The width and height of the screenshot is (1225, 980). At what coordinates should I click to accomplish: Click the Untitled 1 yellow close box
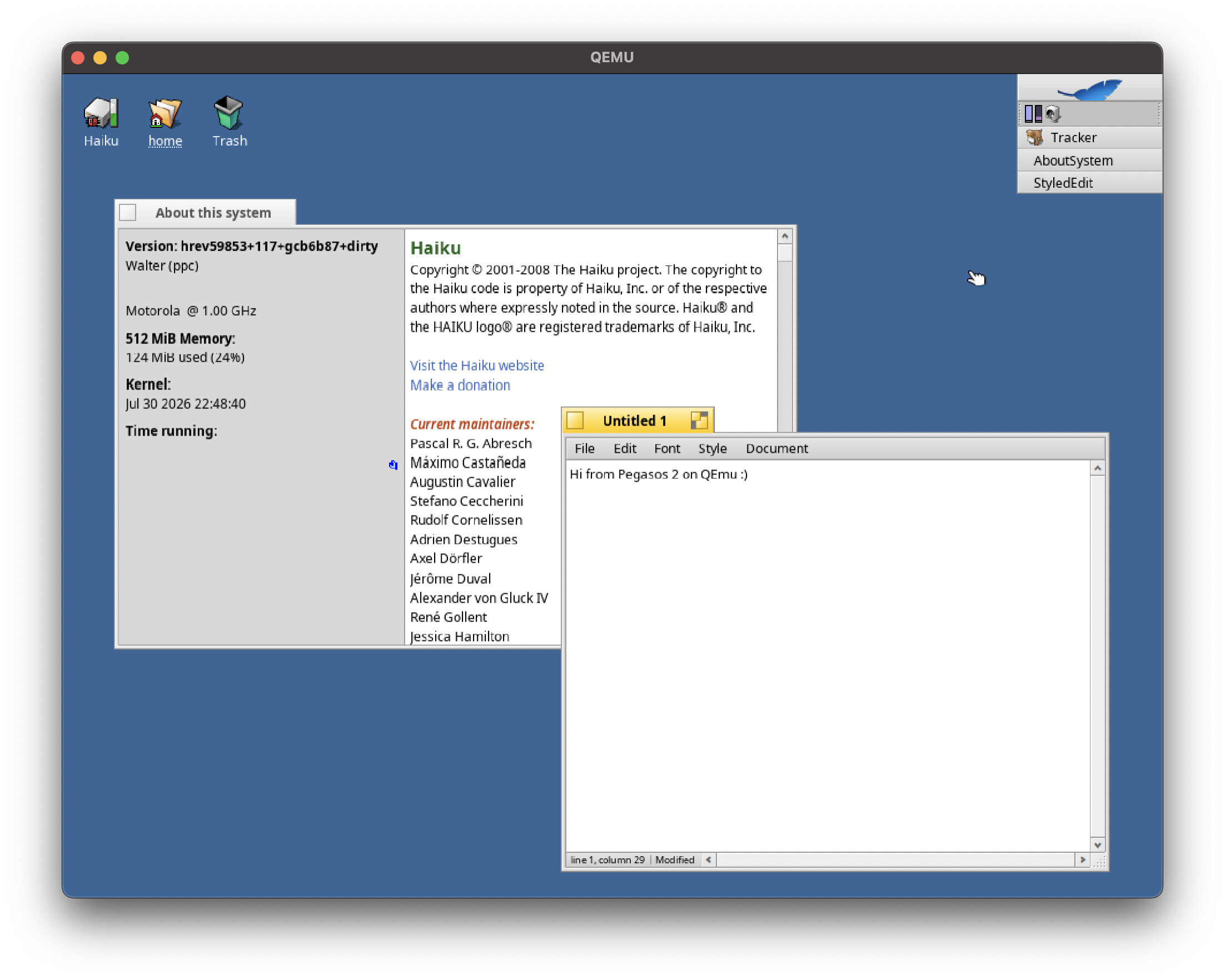tap(575, 421)
